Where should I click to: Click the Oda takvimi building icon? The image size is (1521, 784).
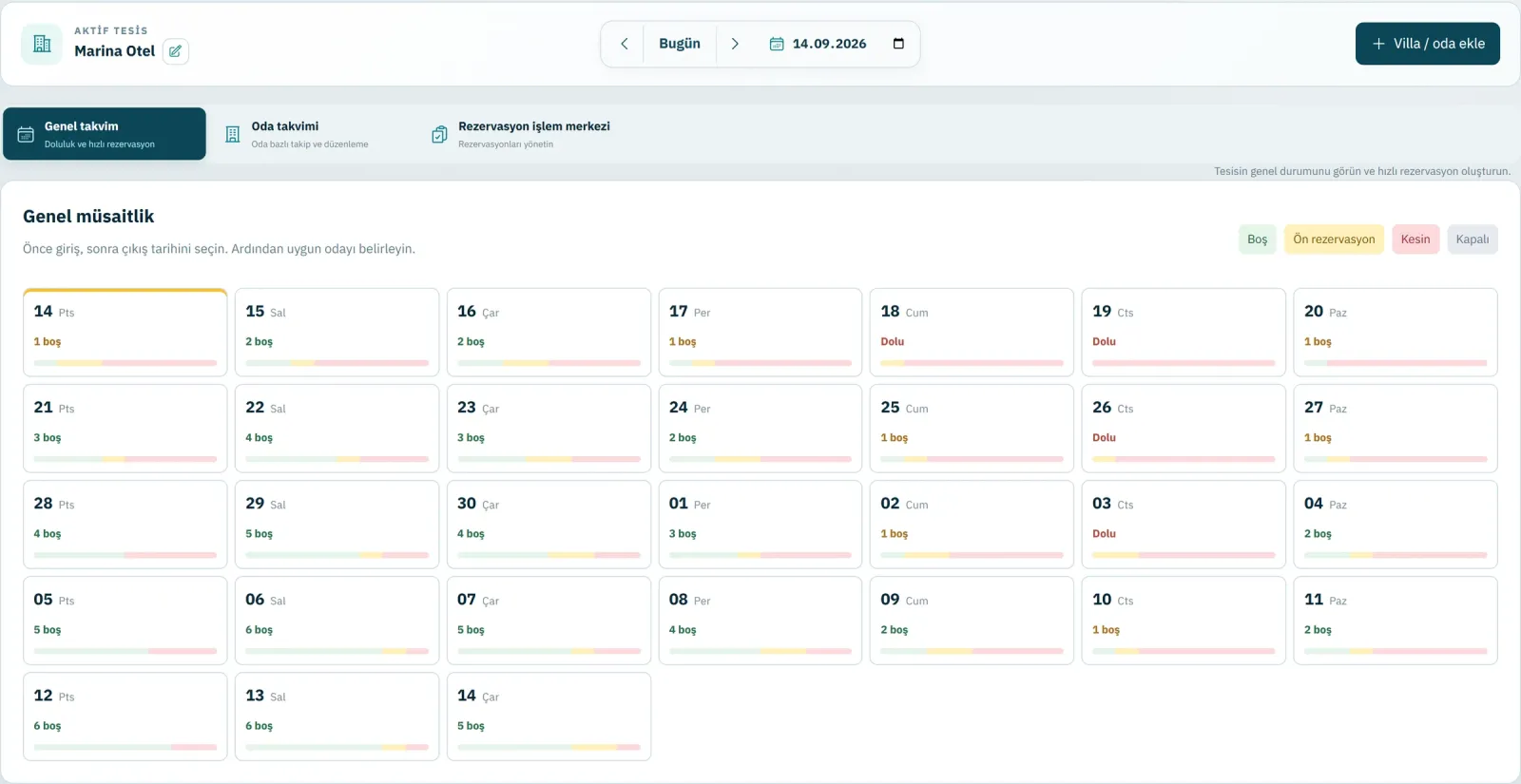[233, 134]
